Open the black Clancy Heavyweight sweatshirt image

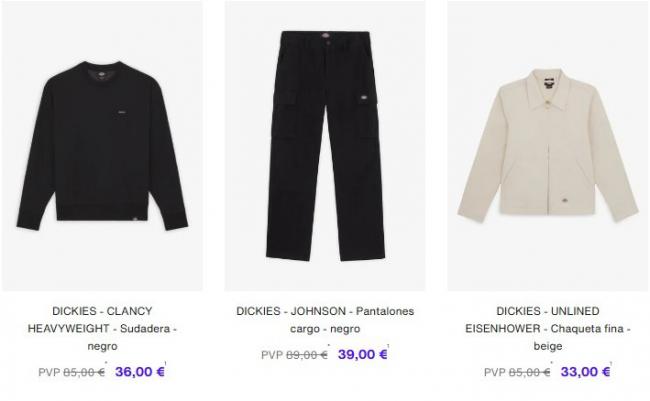point(102,146)
